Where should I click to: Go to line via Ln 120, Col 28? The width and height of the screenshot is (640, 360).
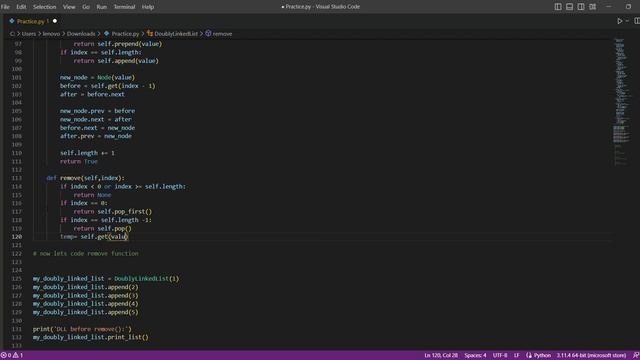pyautogui.click(x=441, y=356)
